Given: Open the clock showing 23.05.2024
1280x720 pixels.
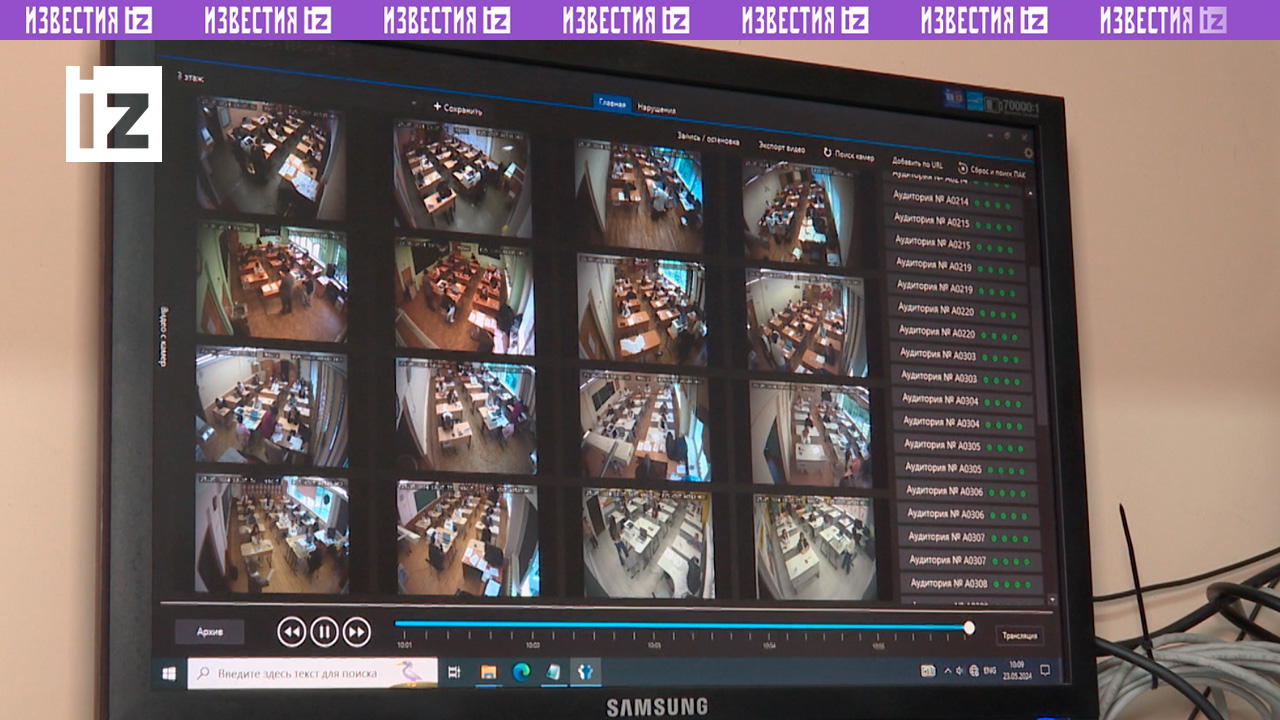Looking at the screenshot, I should tap(1016, 669).
